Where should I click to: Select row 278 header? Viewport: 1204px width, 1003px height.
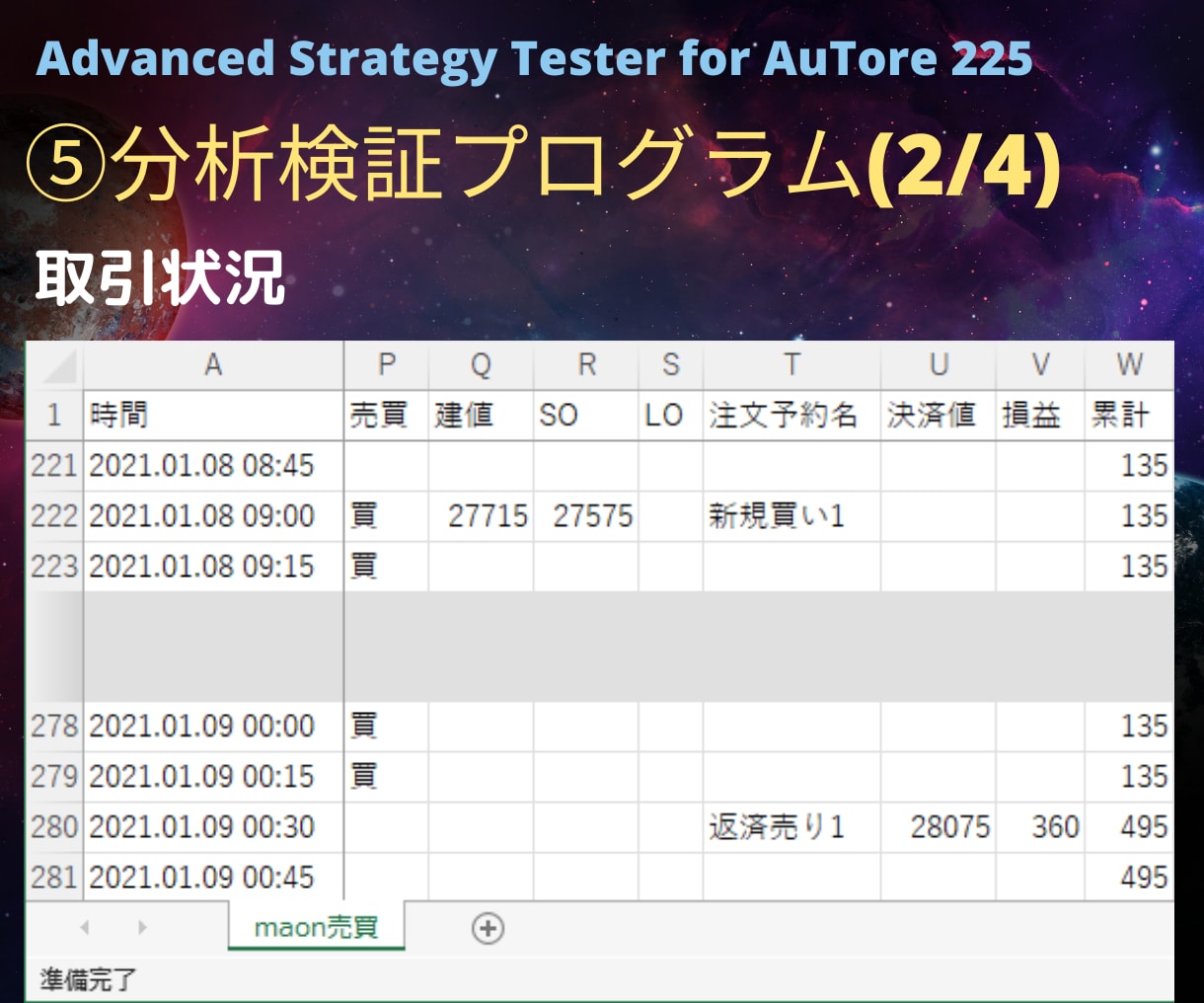(55, 726)
